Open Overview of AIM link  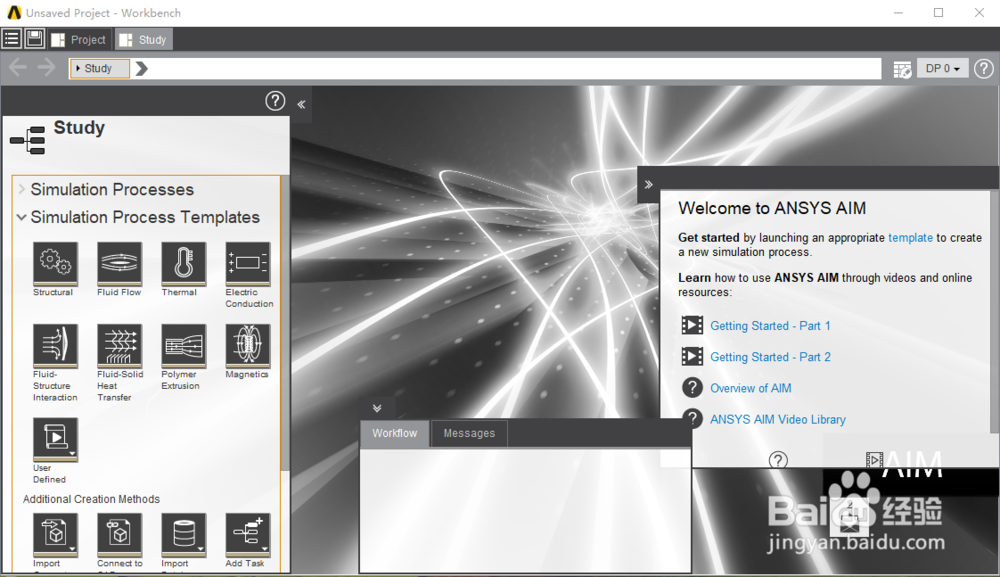point(751,388)
